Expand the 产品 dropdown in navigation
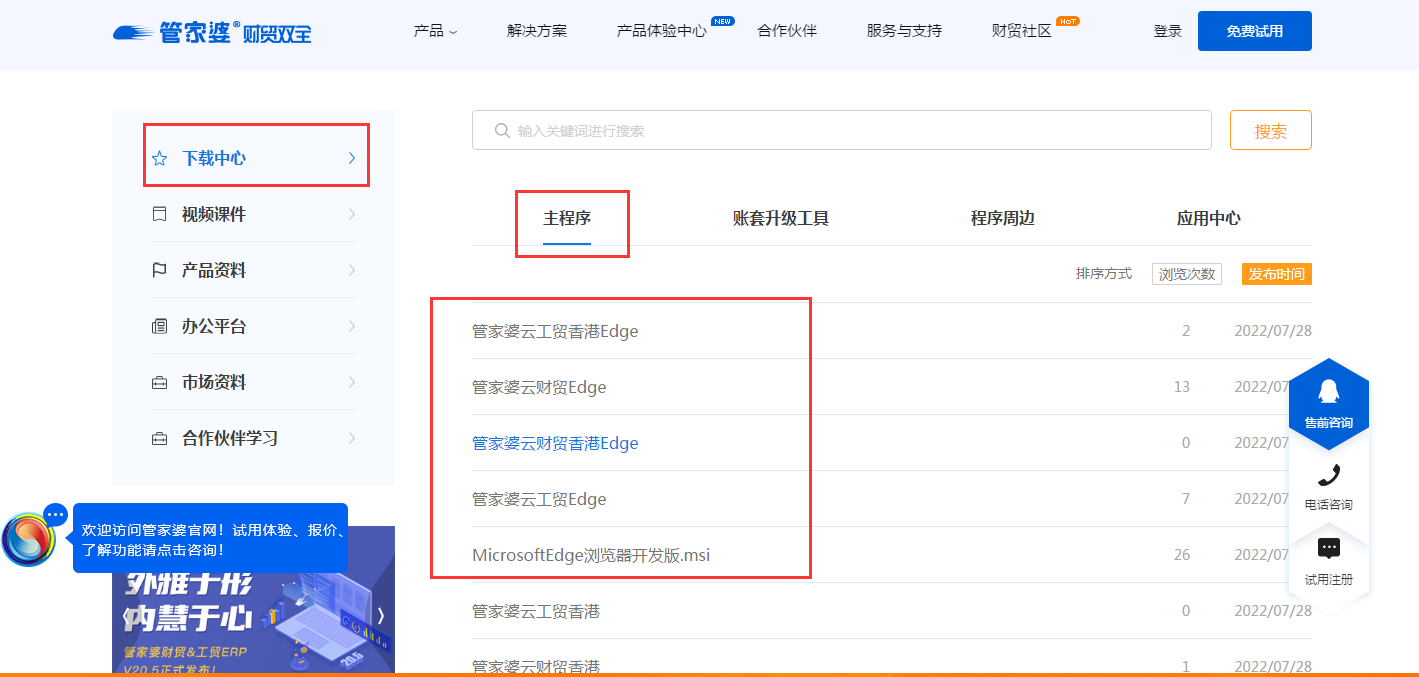The width and height of the screenshot is (1419, 677). (x=435, y=31)
